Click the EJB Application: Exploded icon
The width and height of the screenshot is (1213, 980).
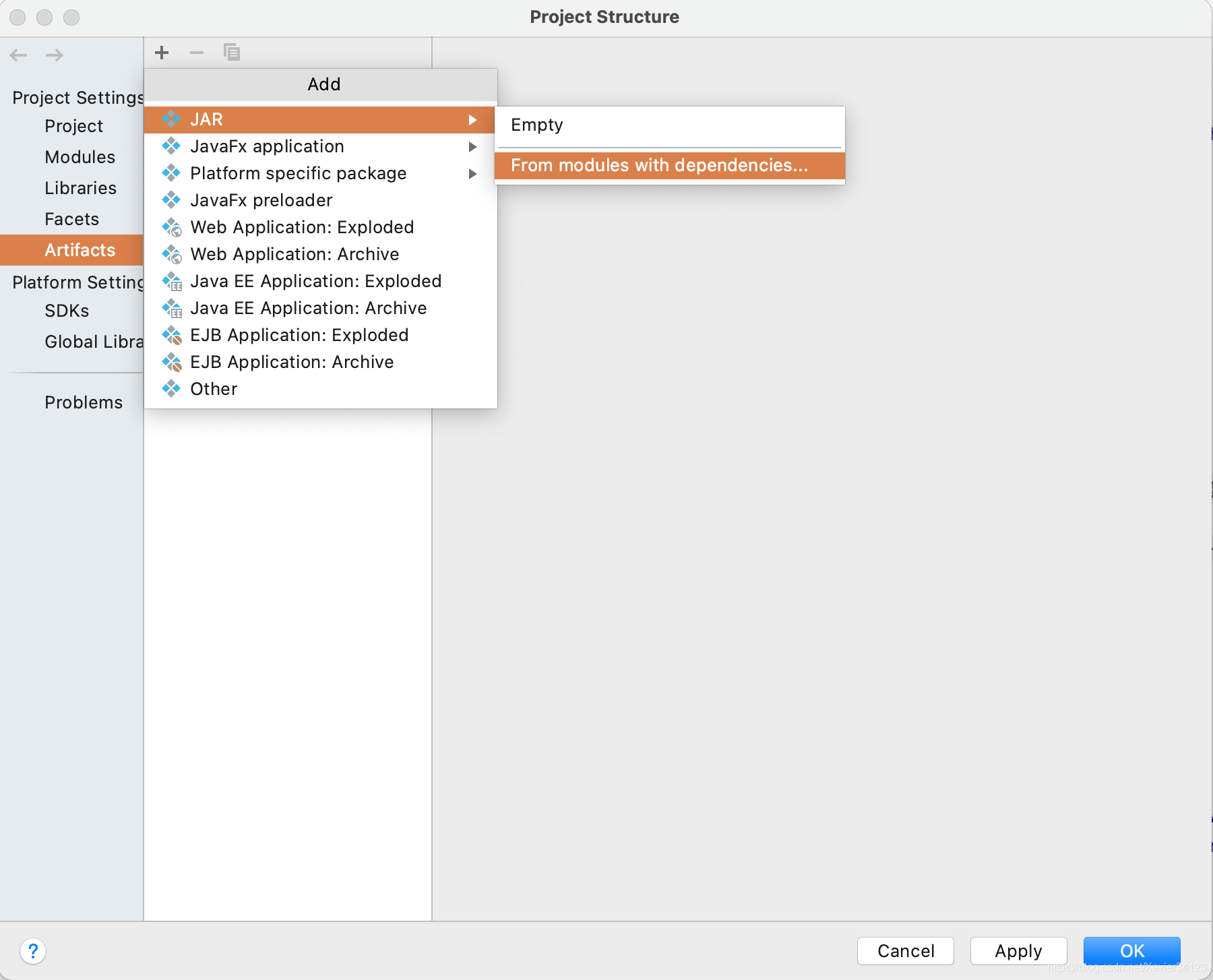click(x=172, y=335)
